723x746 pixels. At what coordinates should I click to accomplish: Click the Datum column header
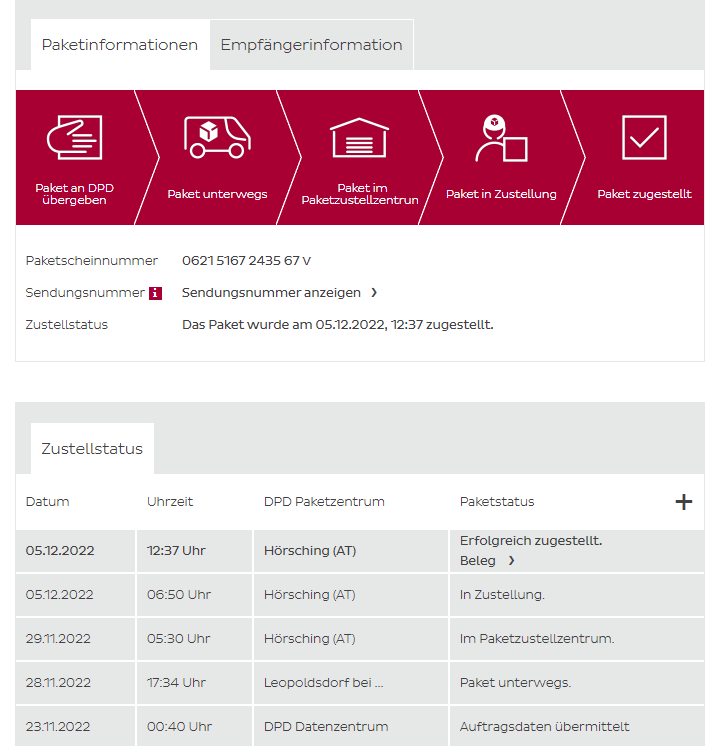click(48, 502)
